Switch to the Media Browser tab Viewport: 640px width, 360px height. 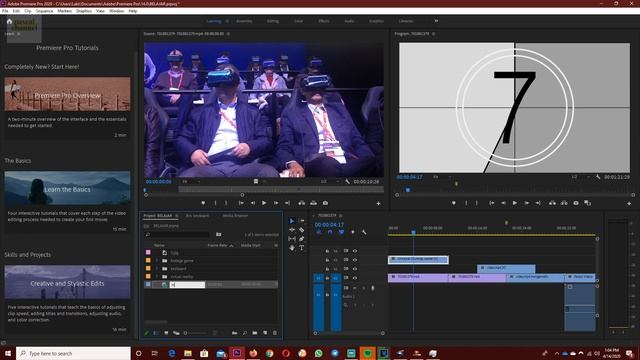point(235,216)
